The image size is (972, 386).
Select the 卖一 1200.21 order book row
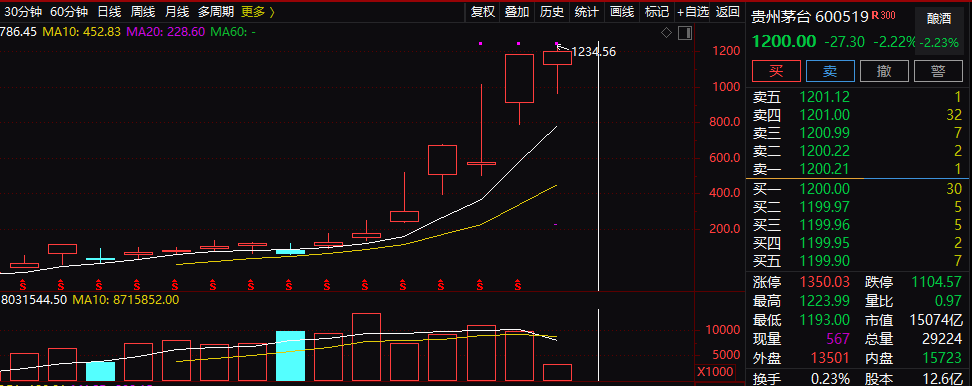pyautogui.click(x=857, y=169)
